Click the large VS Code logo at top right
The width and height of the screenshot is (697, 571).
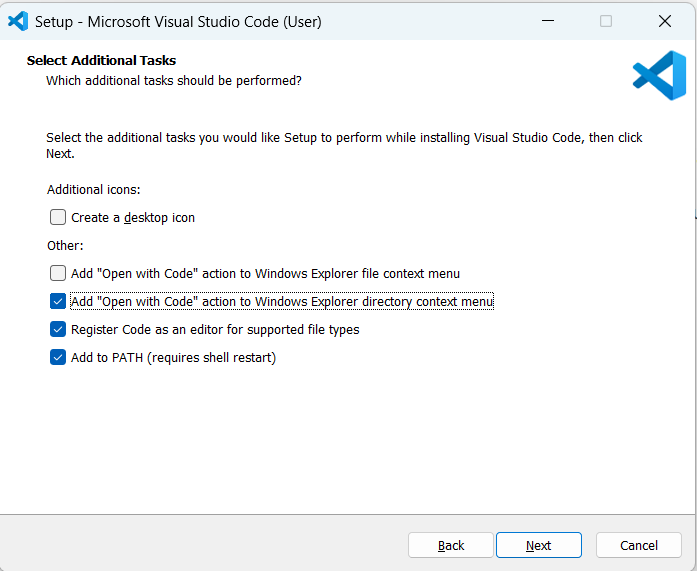tap(660, 75)
